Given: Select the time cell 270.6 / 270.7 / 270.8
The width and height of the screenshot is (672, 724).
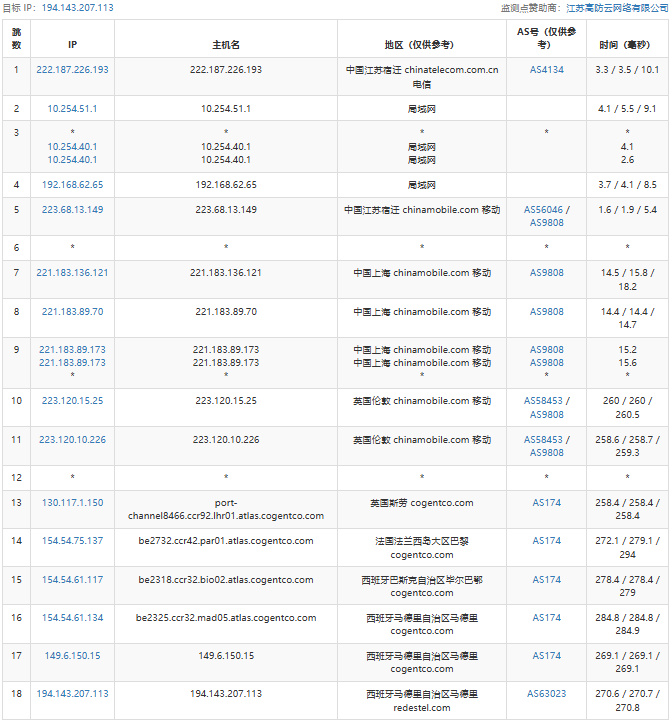Looking at the screenshot, I should (x=627, y=700).
